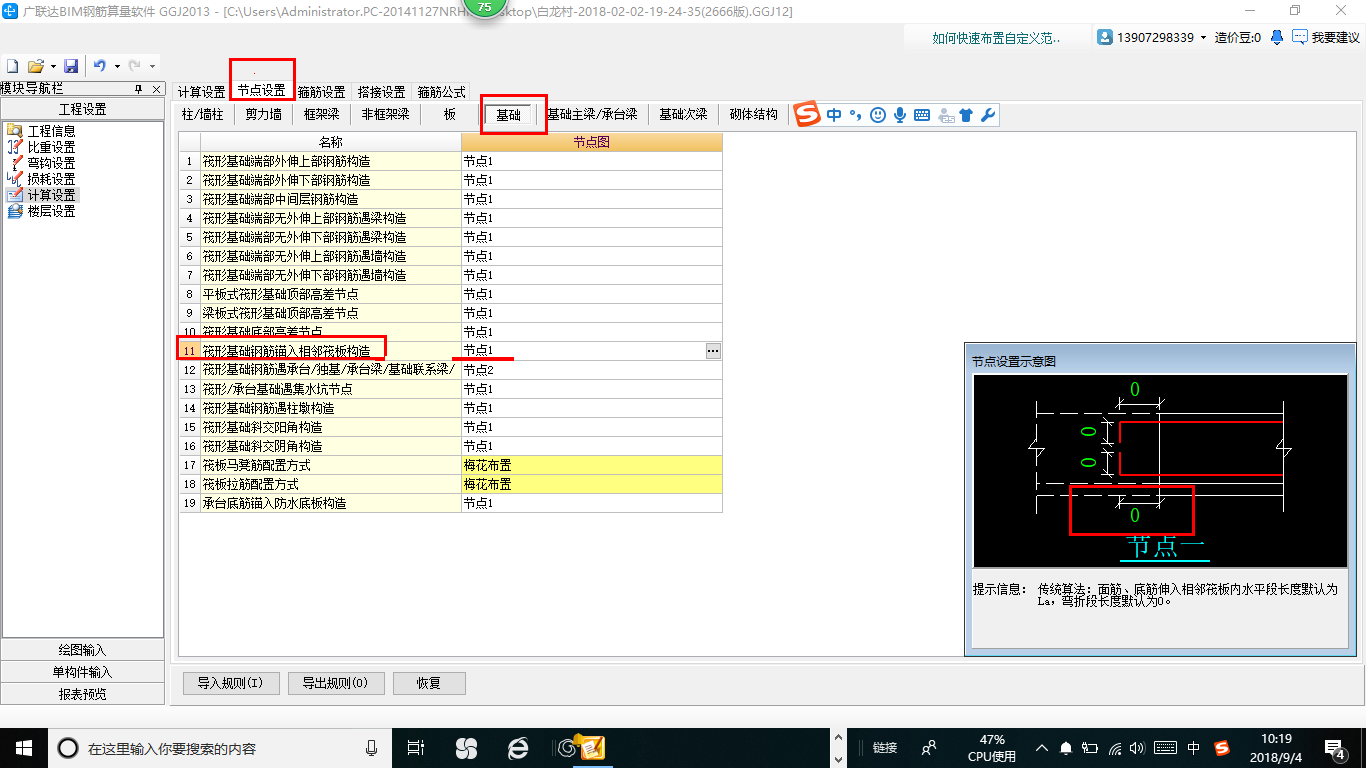Screen dimensions: 1366x768
Task: Open the dropdown beside Open folder icon
Action: 52,66
